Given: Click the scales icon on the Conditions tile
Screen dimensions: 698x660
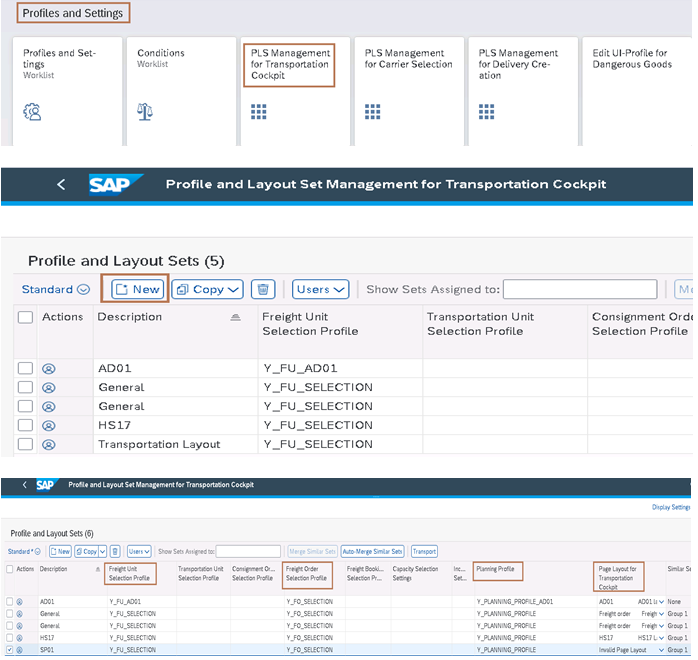Looking at the screenshot, I should click(145, 112).
